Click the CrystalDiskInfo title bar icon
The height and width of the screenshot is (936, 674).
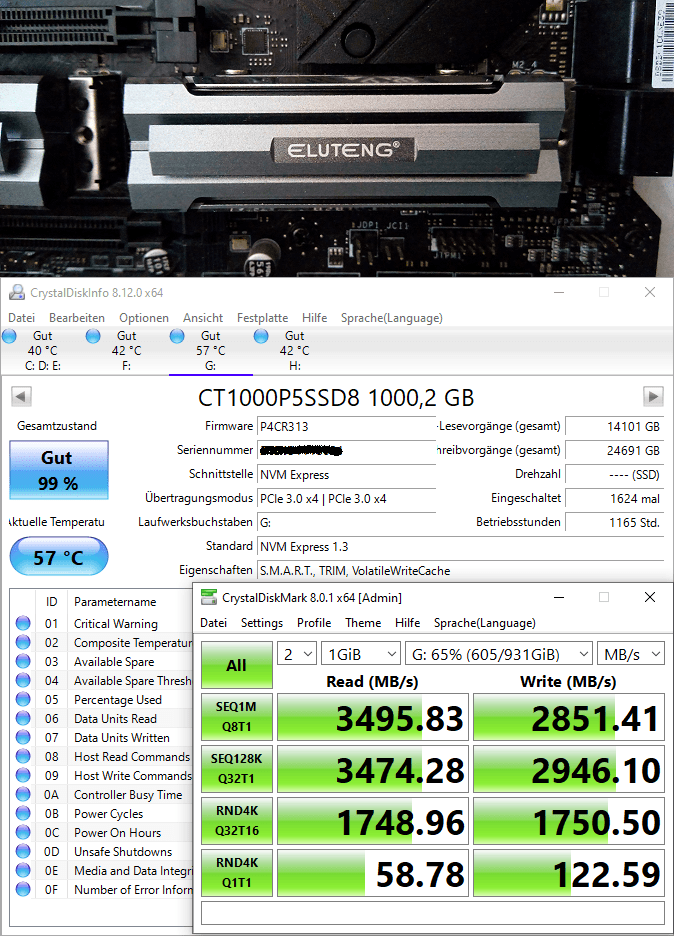click(x=16, y=292)
